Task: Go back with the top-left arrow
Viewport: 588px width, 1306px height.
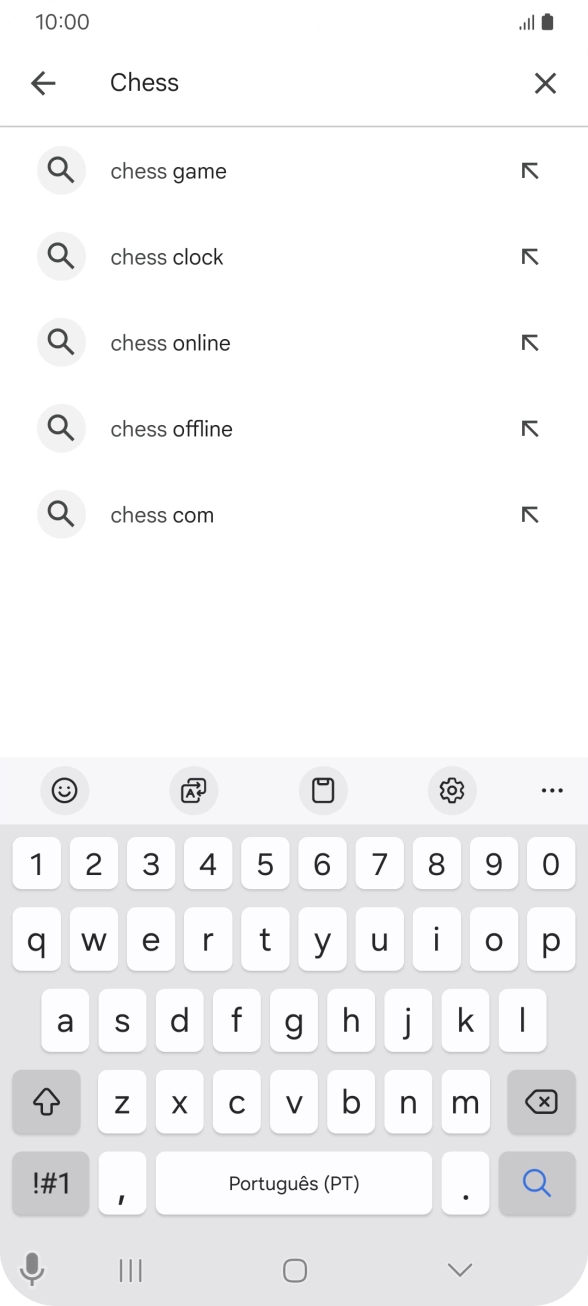Action: point(43,83)
